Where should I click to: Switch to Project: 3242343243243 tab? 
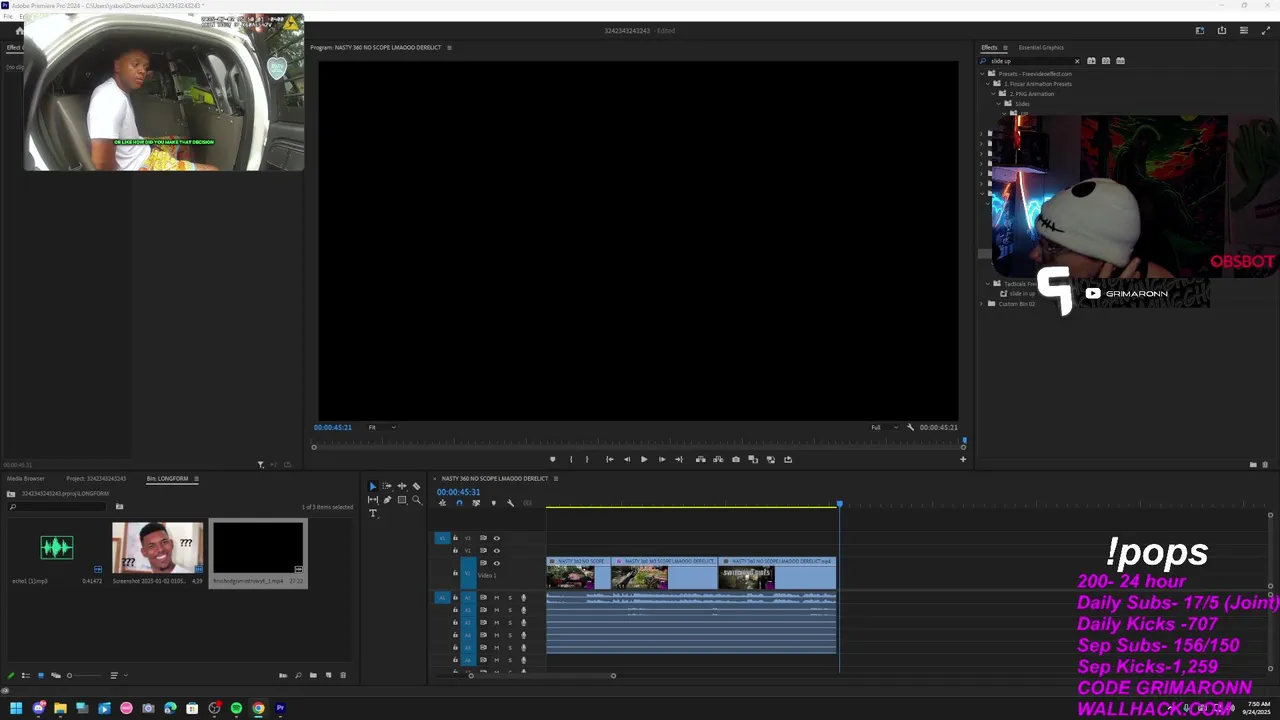tap(96, 478)
